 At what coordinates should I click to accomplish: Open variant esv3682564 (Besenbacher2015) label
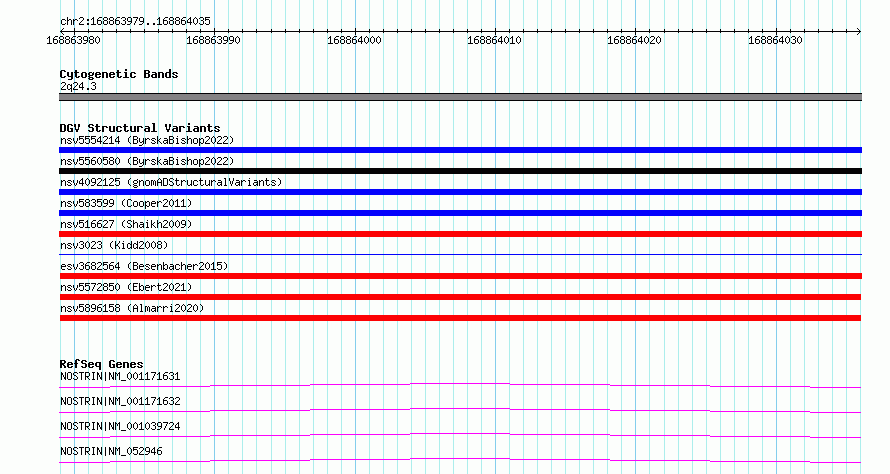pos(144,266)
